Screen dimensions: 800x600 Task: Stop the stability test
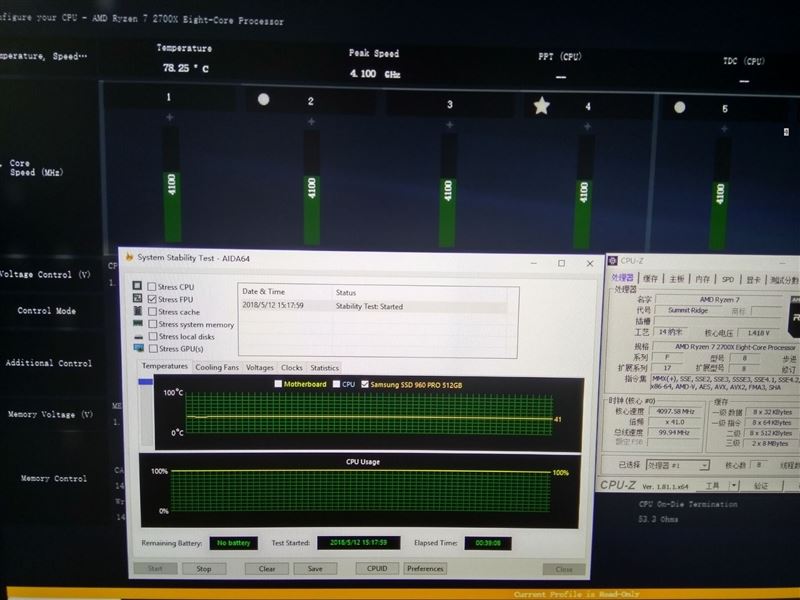204,568
